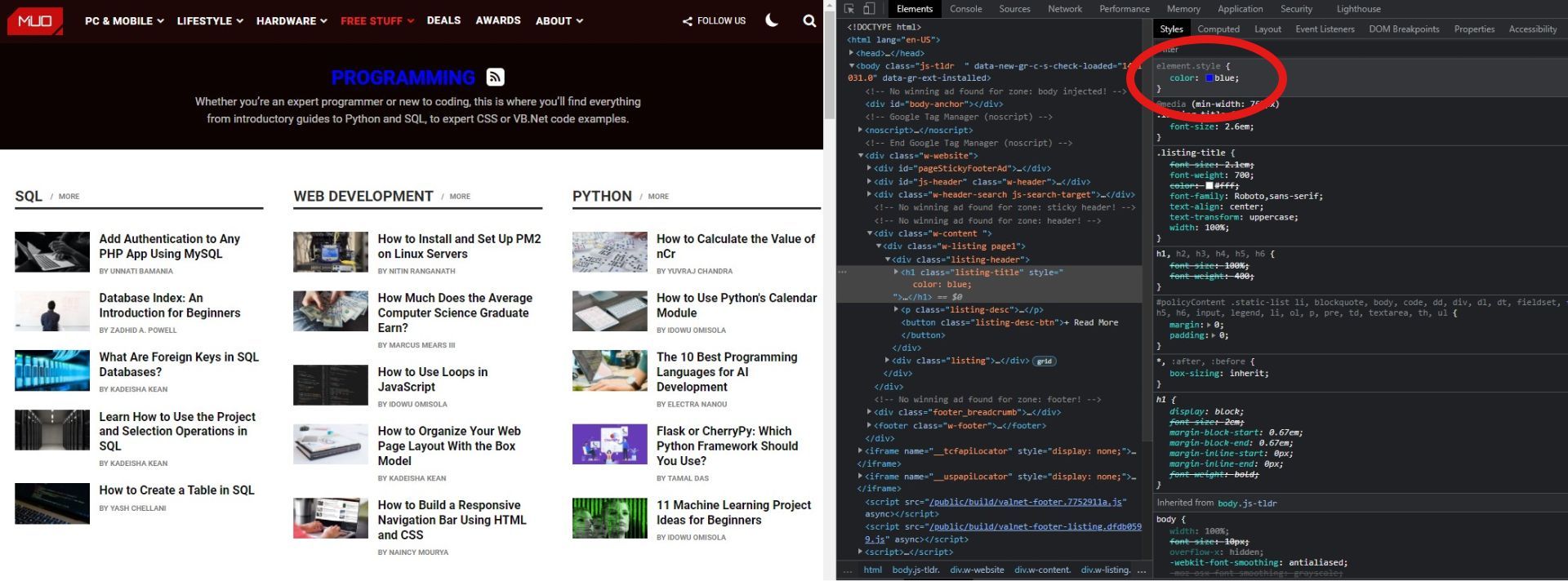Screen dimensions: 1568x581
Task: Expand the padding shorthand property triangle
Action: point(1215,335)
